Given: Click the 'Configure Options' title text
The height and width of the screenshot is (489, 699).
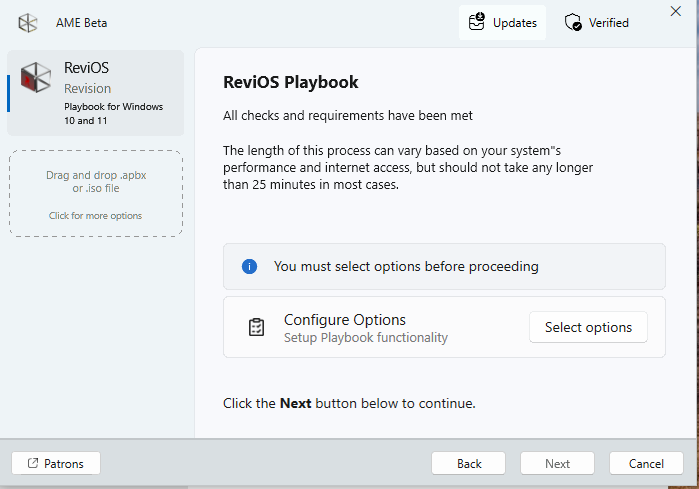Looking at the screenshot, I should 345,320.
